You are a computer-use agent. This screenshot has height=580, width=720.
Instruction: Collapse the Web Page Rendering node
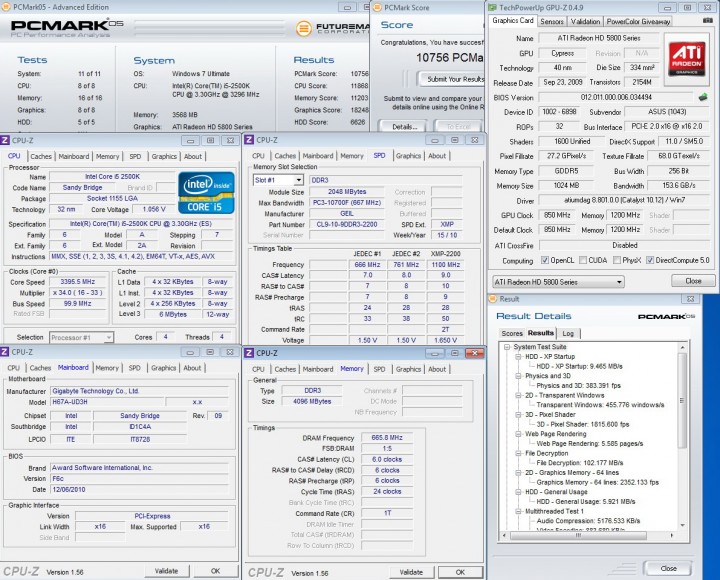(x=518, y=434)
